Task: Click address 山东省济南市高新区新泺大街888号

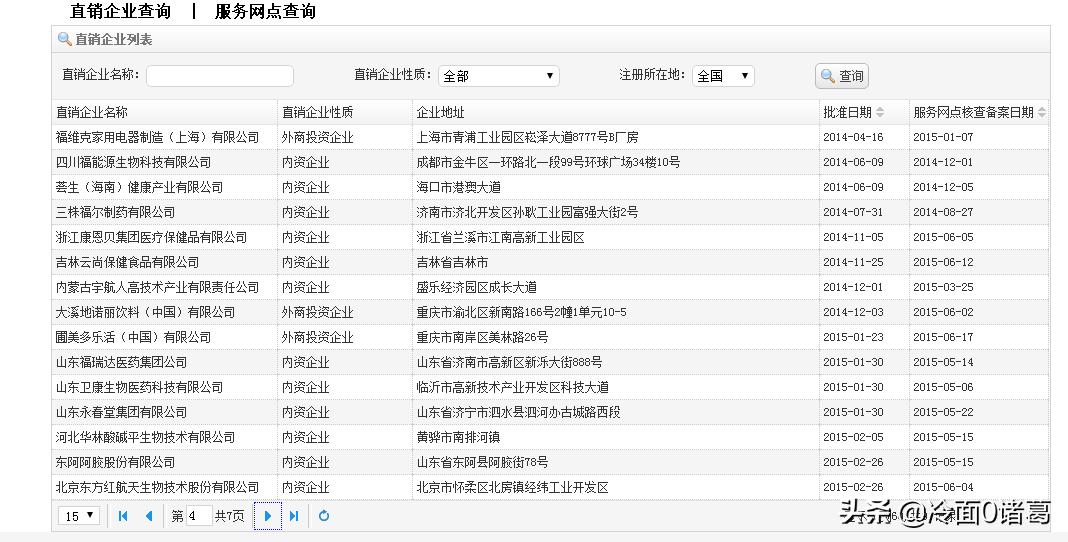Action: pyautogui.click(x=509, y=362)
